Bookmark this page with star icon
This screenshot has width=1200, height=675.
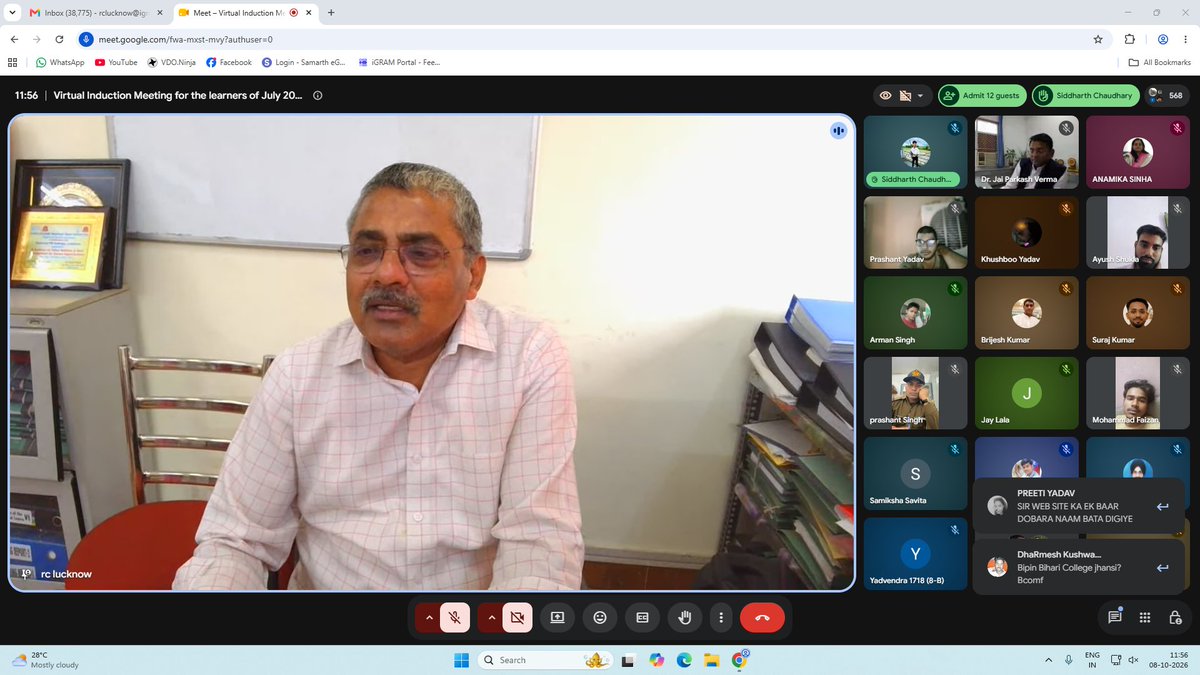[1098, 39]
